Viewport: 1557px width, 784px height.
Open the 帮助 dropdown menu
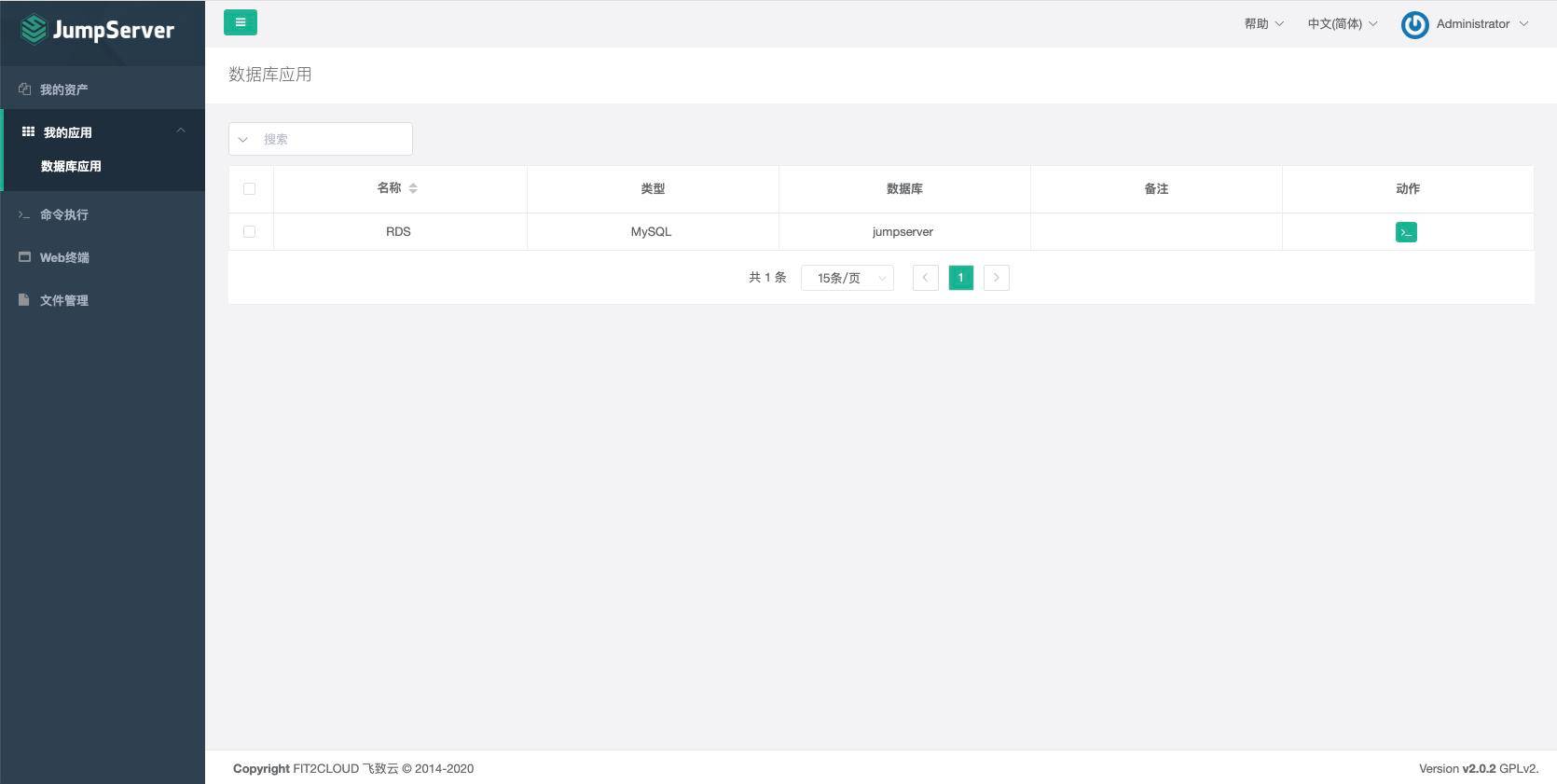[x=1263, y=24]
